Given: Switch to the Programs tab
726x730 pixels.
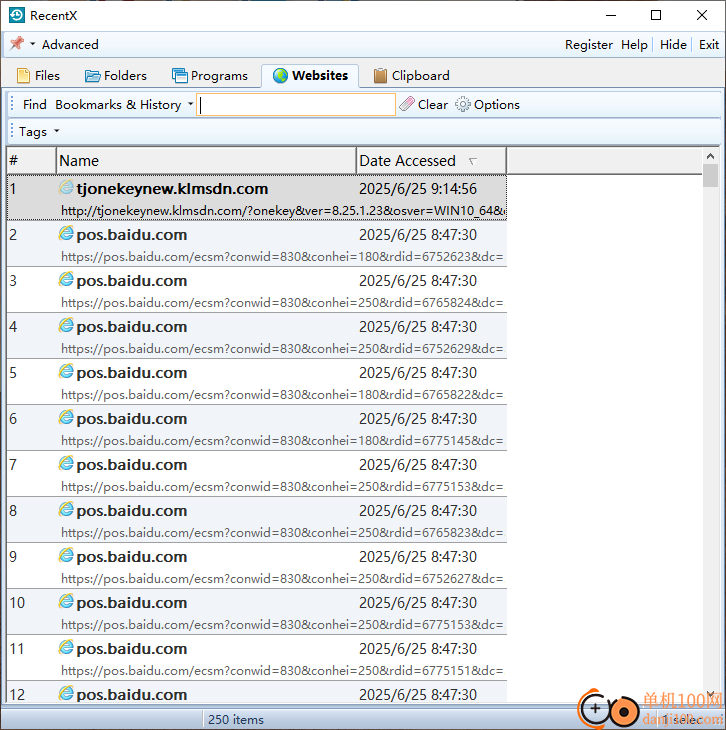Looking at the screenshot, I should click(x=210, y=75).
